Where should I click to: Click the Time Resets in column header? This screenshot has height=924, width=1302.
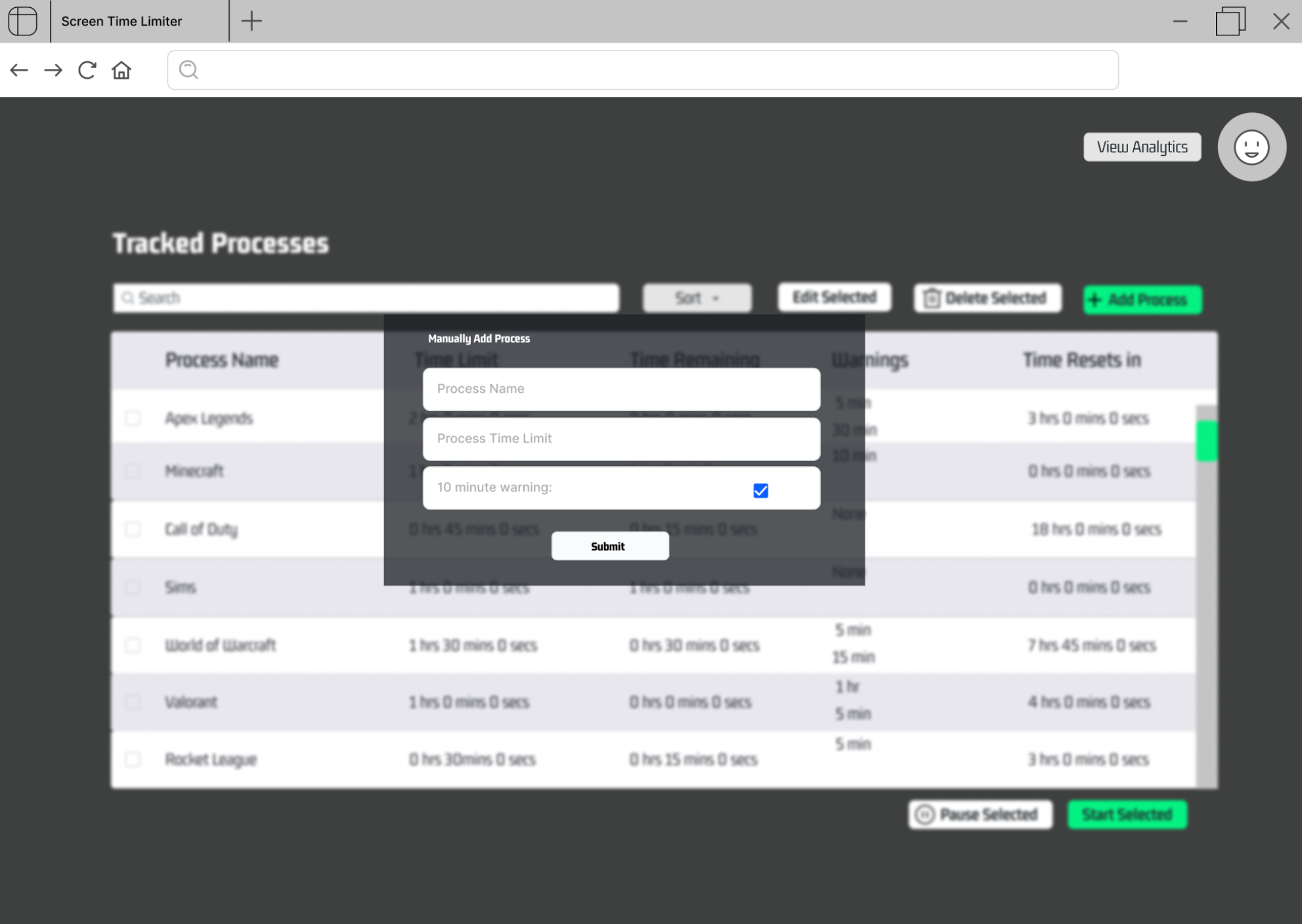tap(1082, 360)
